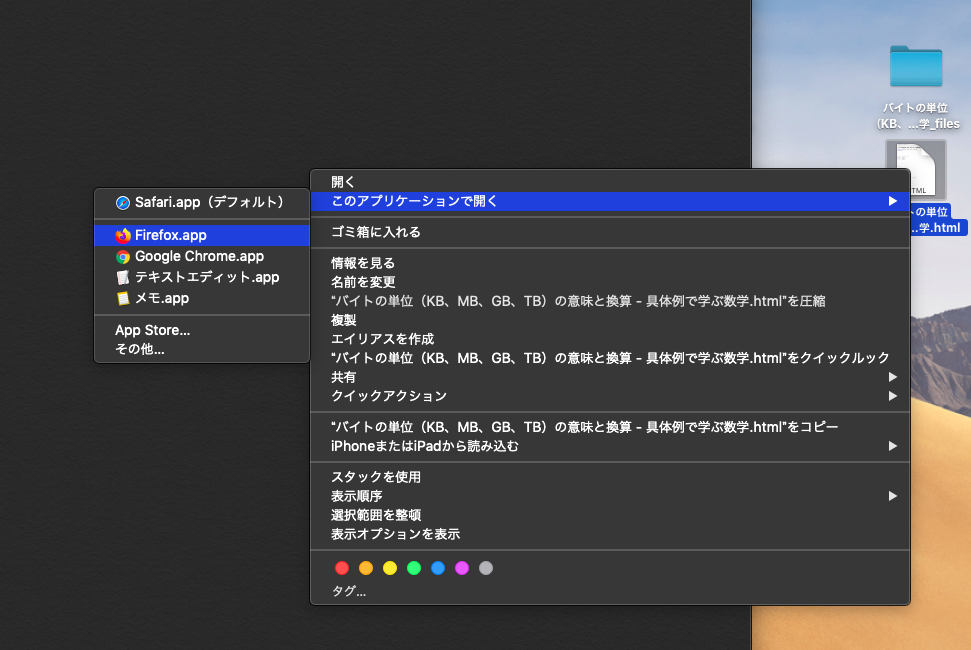Click the Safari compass icon in submenu
Viewport: 971px width, 650px height.
coord(123,202)
